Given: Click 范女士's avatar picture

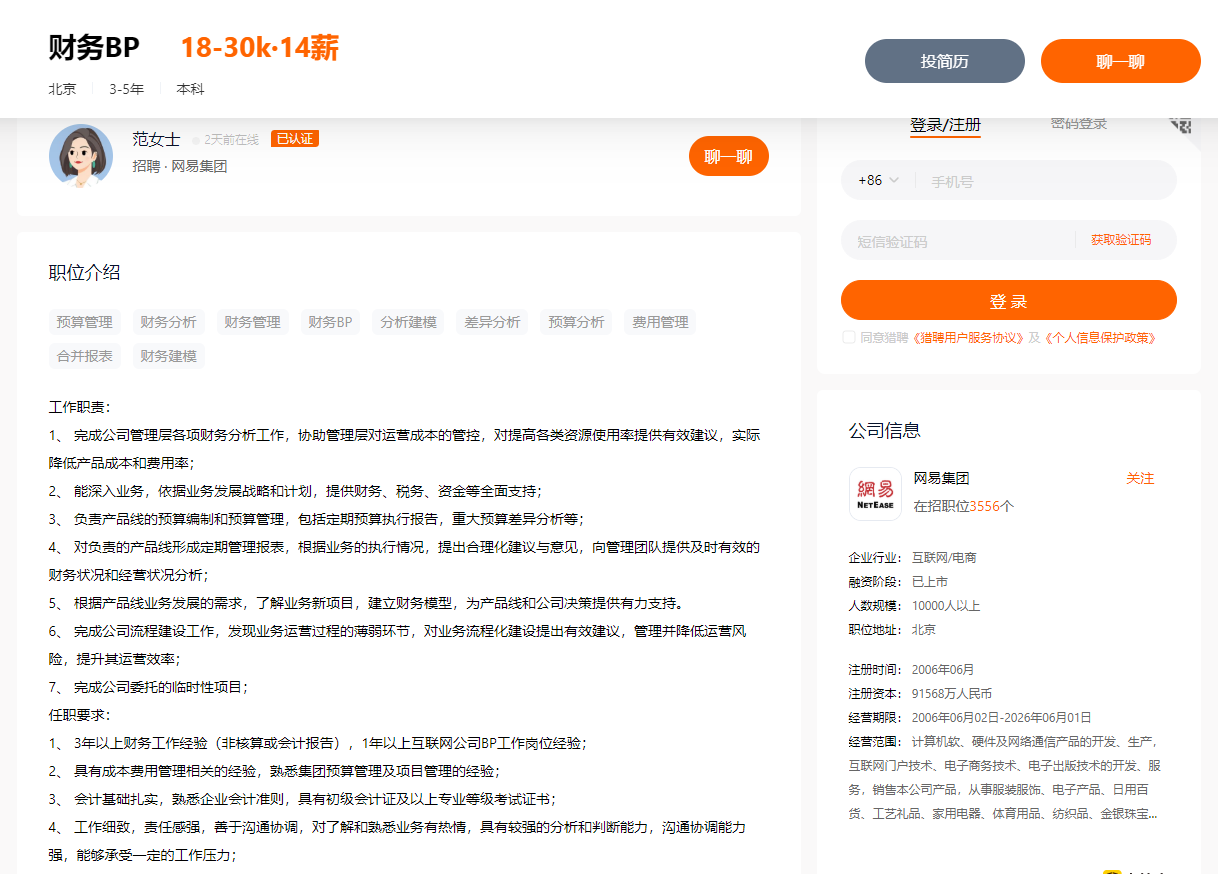Looking at the screenshot, I should (81, 156).
